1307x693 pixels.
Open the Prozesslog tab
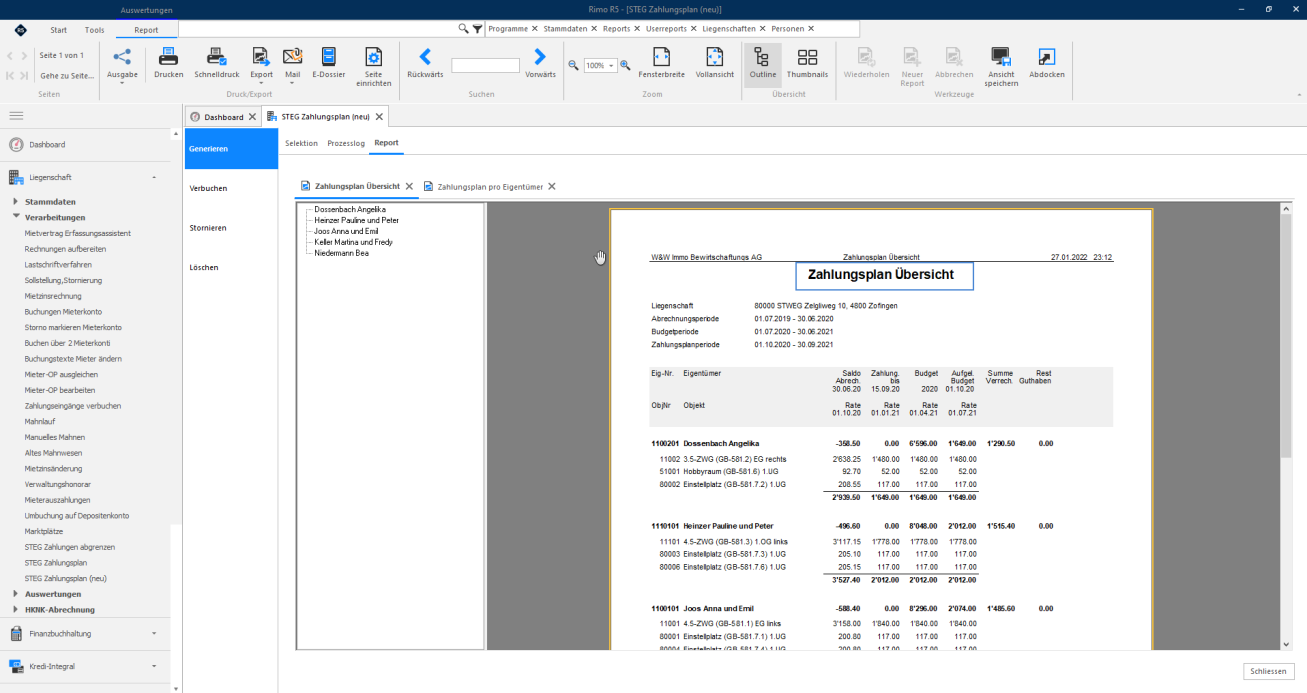(346, 143)
